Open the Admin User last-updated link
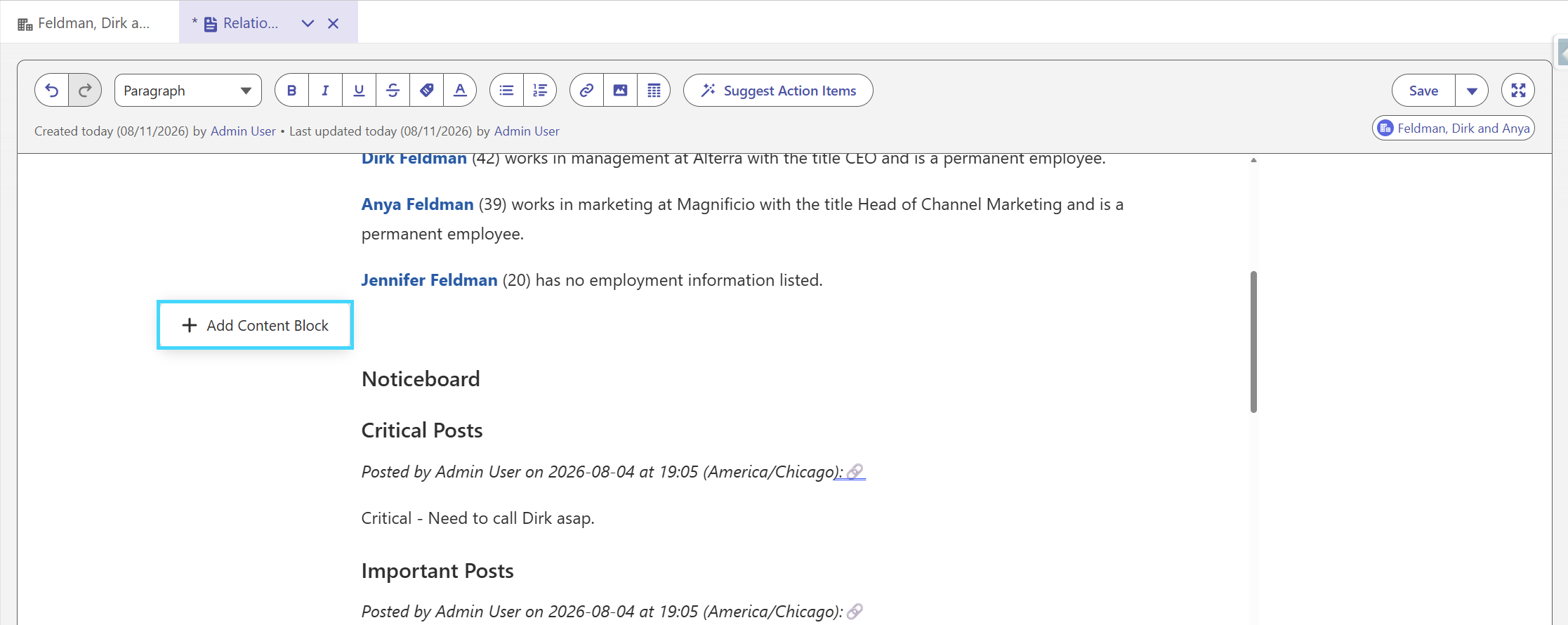1568x625 pixels. [x=527, y=131]
